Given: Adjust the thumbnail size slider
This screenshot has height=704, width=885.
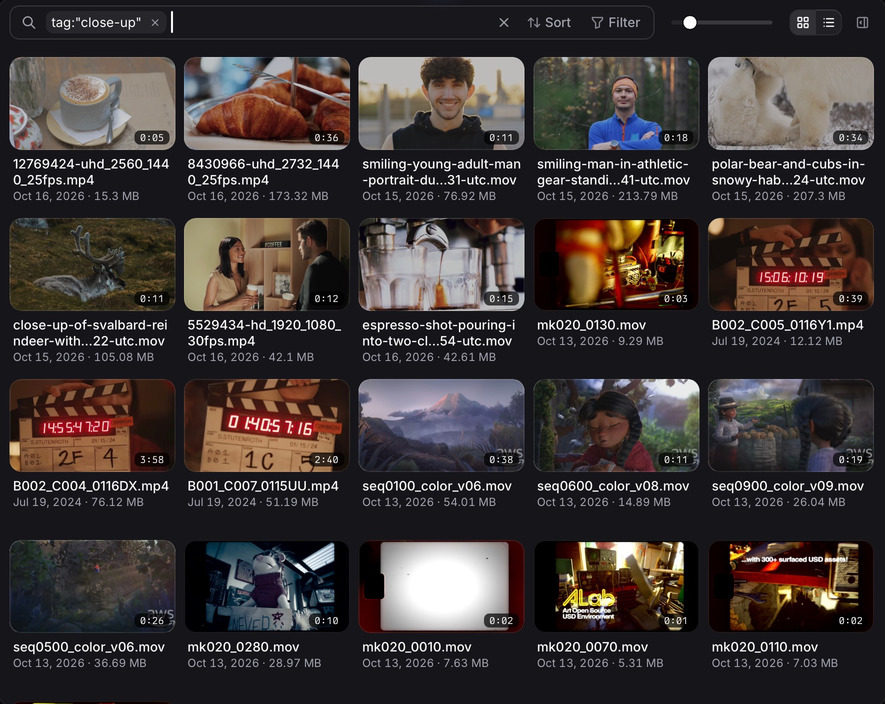Looking at the screenshot, I should click(x=690, y=23).
